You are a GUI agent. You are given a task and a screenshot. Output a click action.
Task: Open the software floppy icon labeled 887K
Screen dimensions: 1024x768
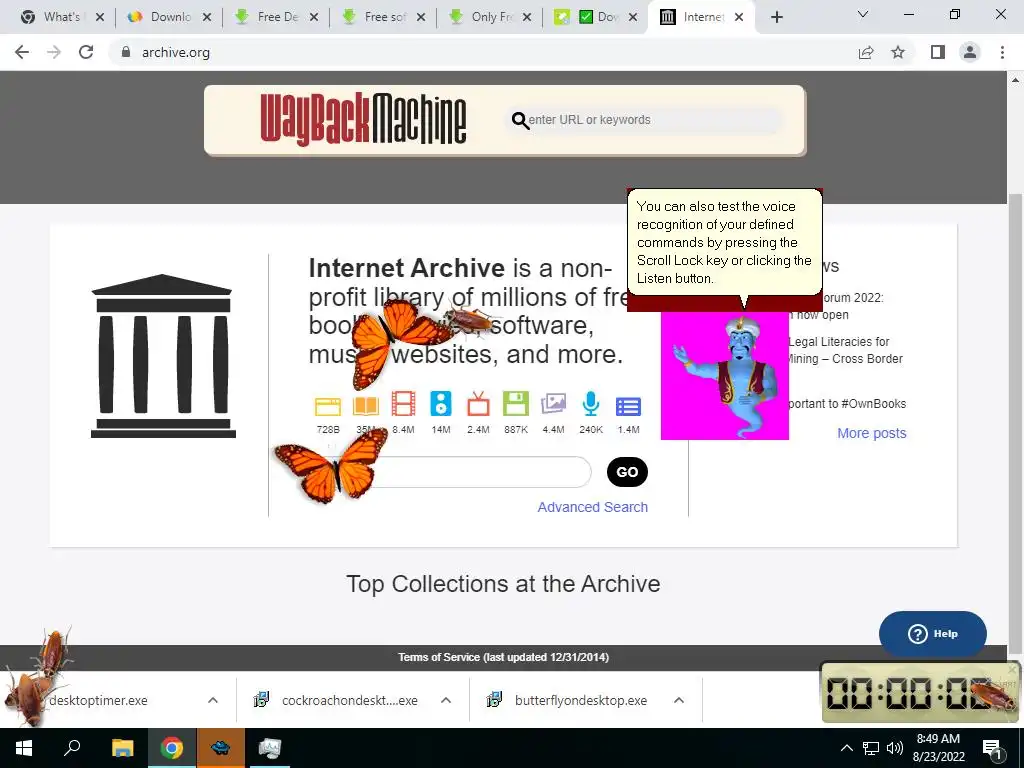516,404
